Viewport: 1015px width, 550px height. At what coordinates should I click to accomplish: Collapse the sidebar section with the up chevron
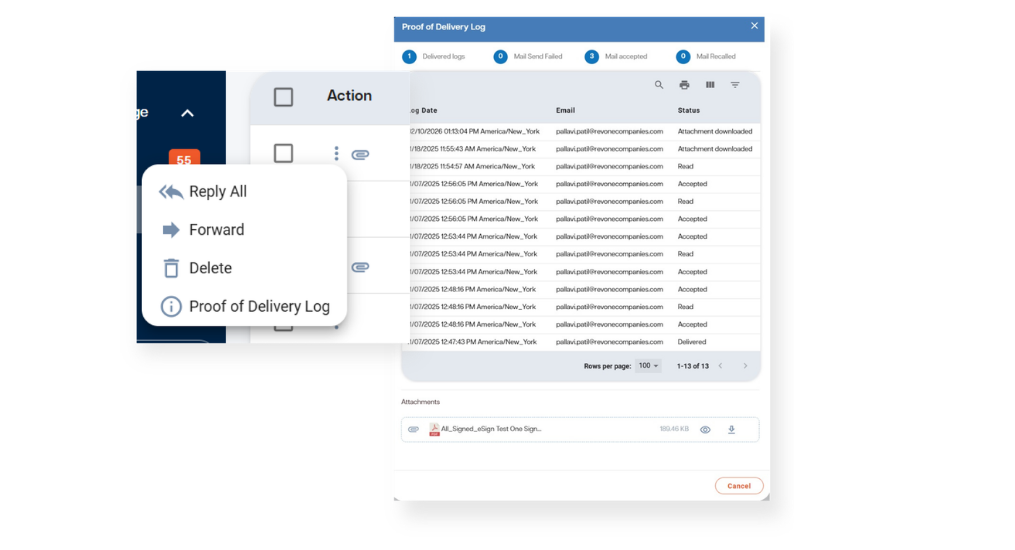pos(187,113)
